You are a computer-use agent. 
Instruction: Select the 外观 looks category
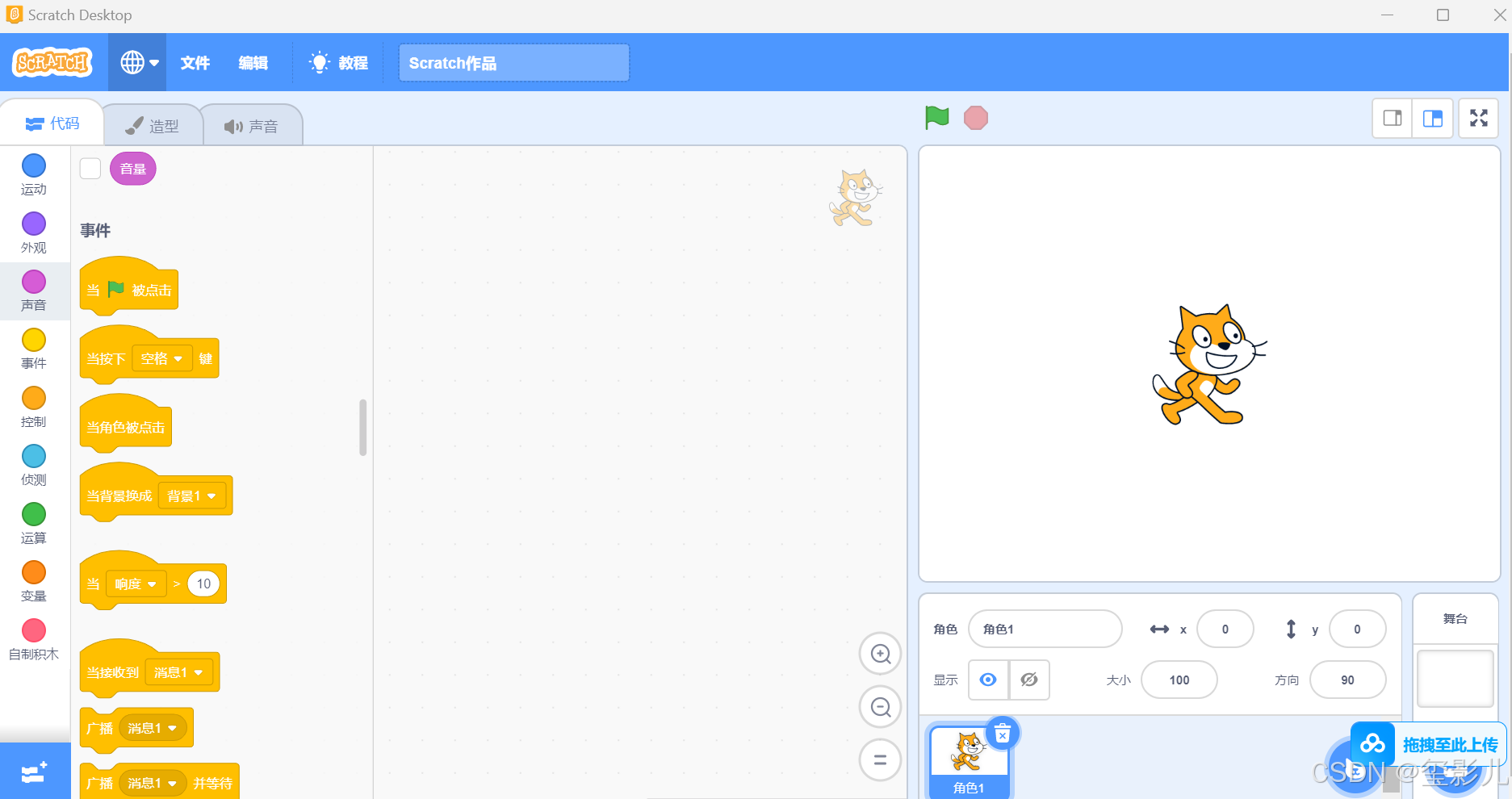[34, 233]
